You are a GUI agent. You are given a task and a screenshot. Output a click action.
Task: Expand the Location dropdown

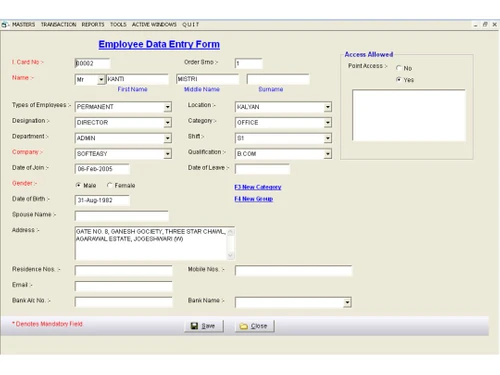[328, 107]
